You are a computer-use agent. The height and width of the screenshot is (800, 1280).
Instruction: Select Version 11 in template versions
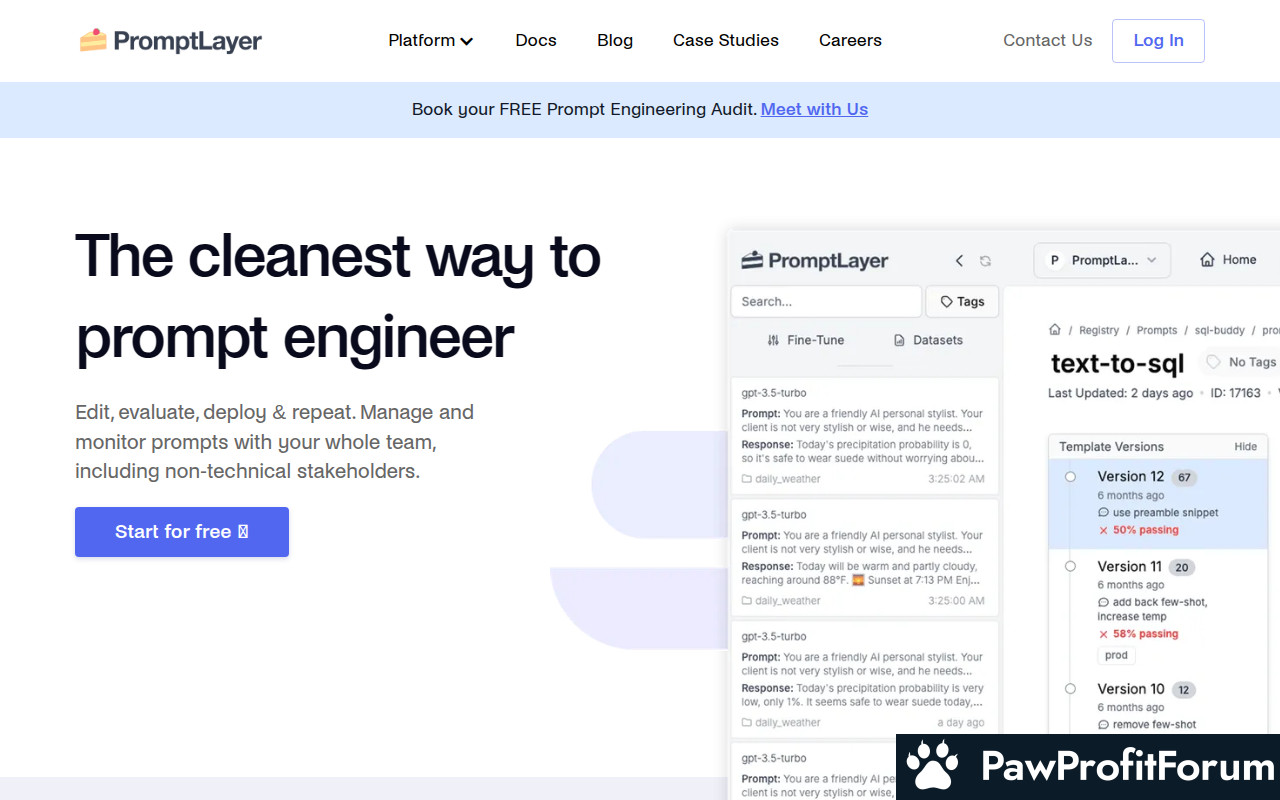coord(1158,610)
